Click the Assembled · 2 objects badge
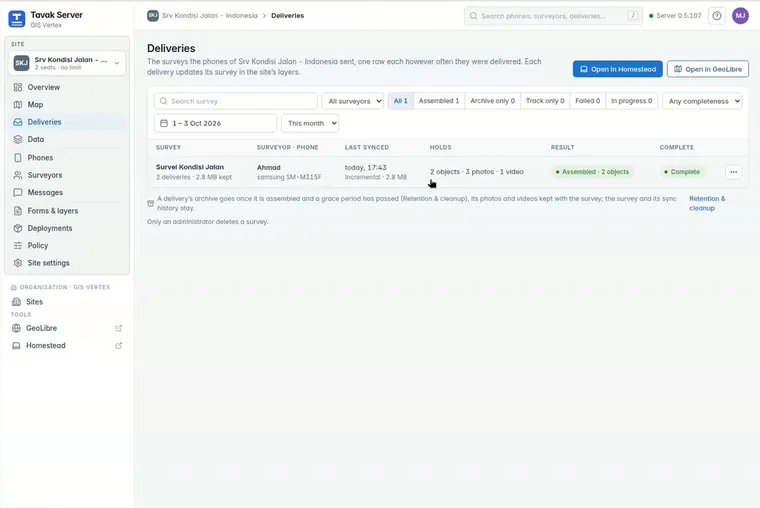The image size is (760, 508). pos(592,172)
